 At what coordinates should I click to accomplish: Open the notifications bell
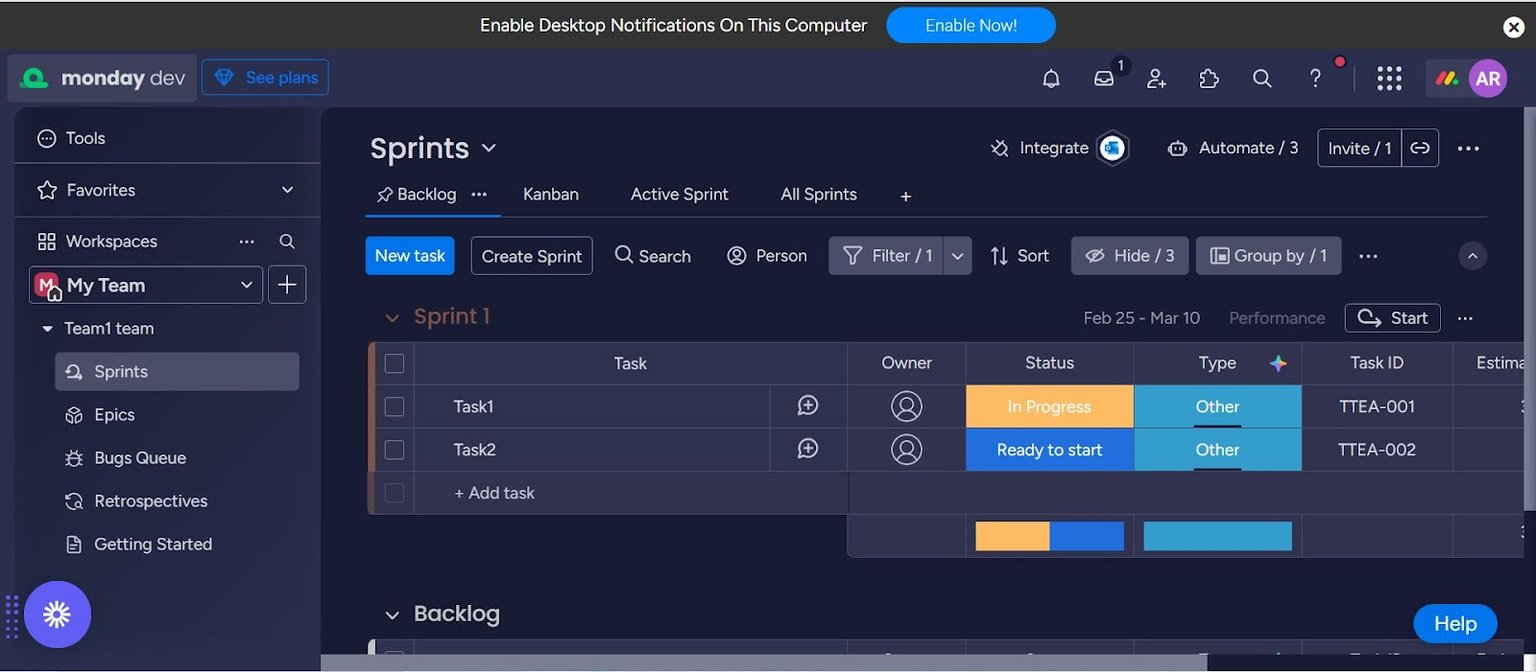1051,78
